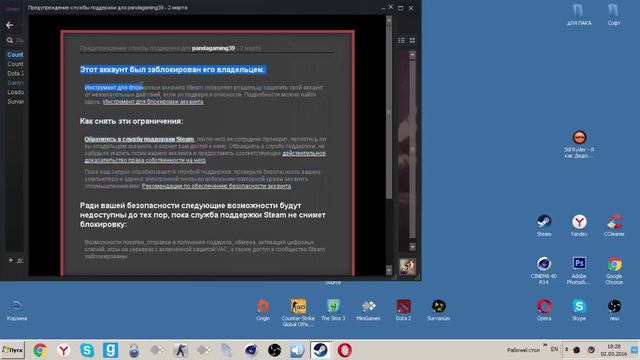Open the 'для ПАКА' desktop folder

click(579, 15)
